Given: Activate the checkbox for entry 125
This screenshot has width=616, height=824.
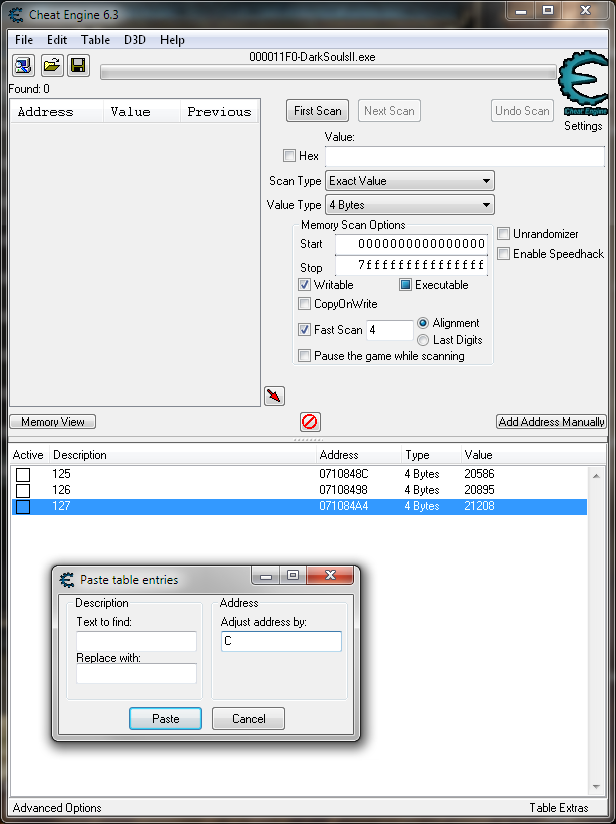Looking at the screenshot, I should [23, 475].
